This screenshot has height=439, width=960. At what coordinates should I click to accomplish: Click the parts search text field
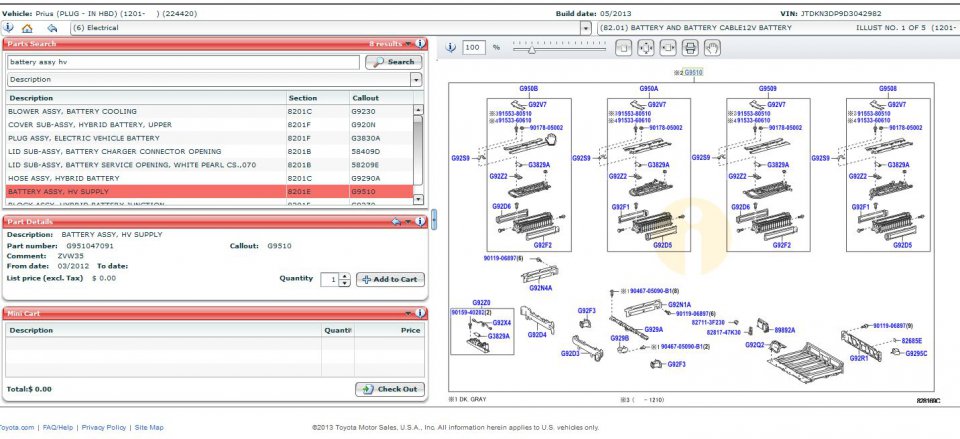pyautogui.click(x=183, y=62)
